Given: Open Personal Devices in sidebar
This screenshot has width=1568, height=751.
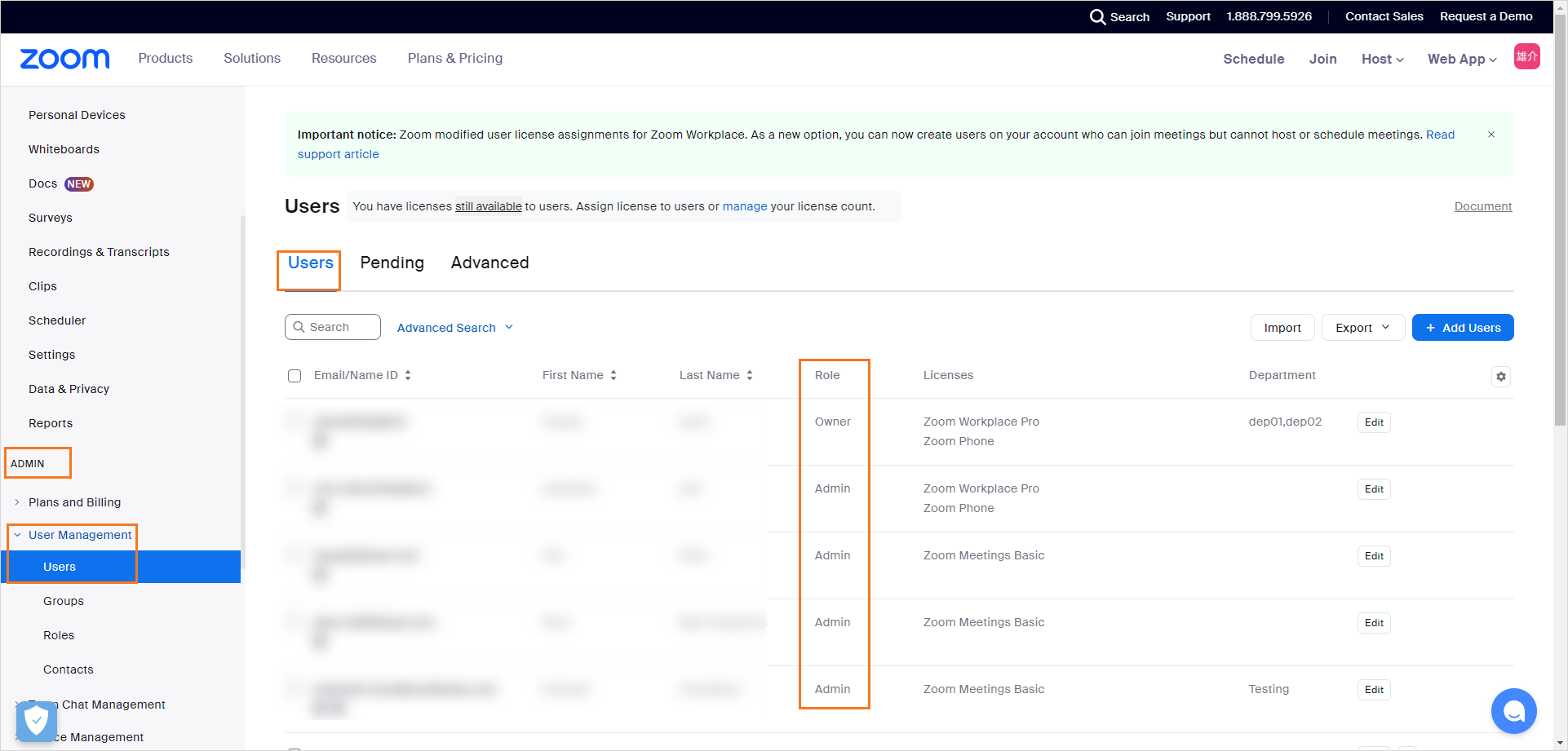Looking at the screenshot, I should click(77, 115).
